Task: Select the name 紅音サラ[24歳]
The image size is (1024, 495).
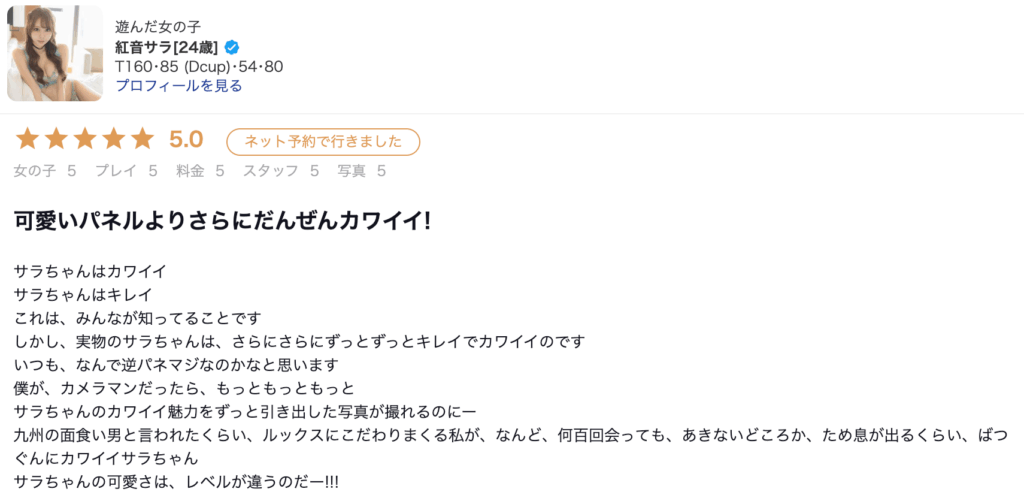Action: click(x=167, y=47)
